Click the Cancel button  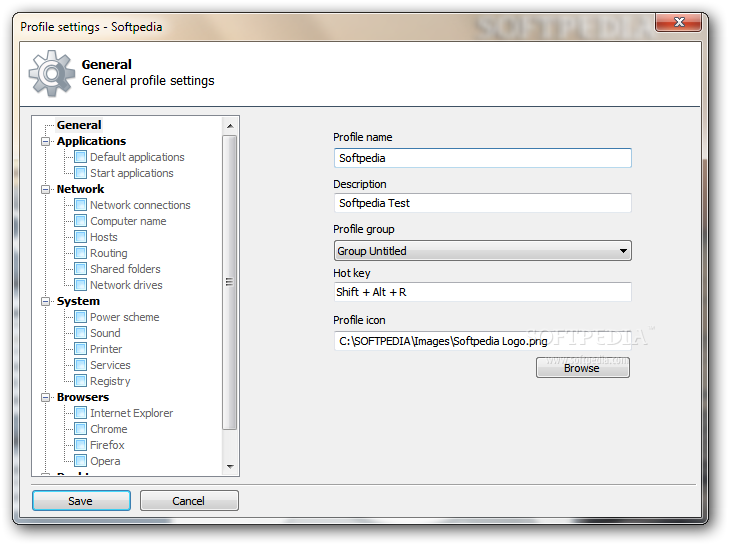point(189,501)
